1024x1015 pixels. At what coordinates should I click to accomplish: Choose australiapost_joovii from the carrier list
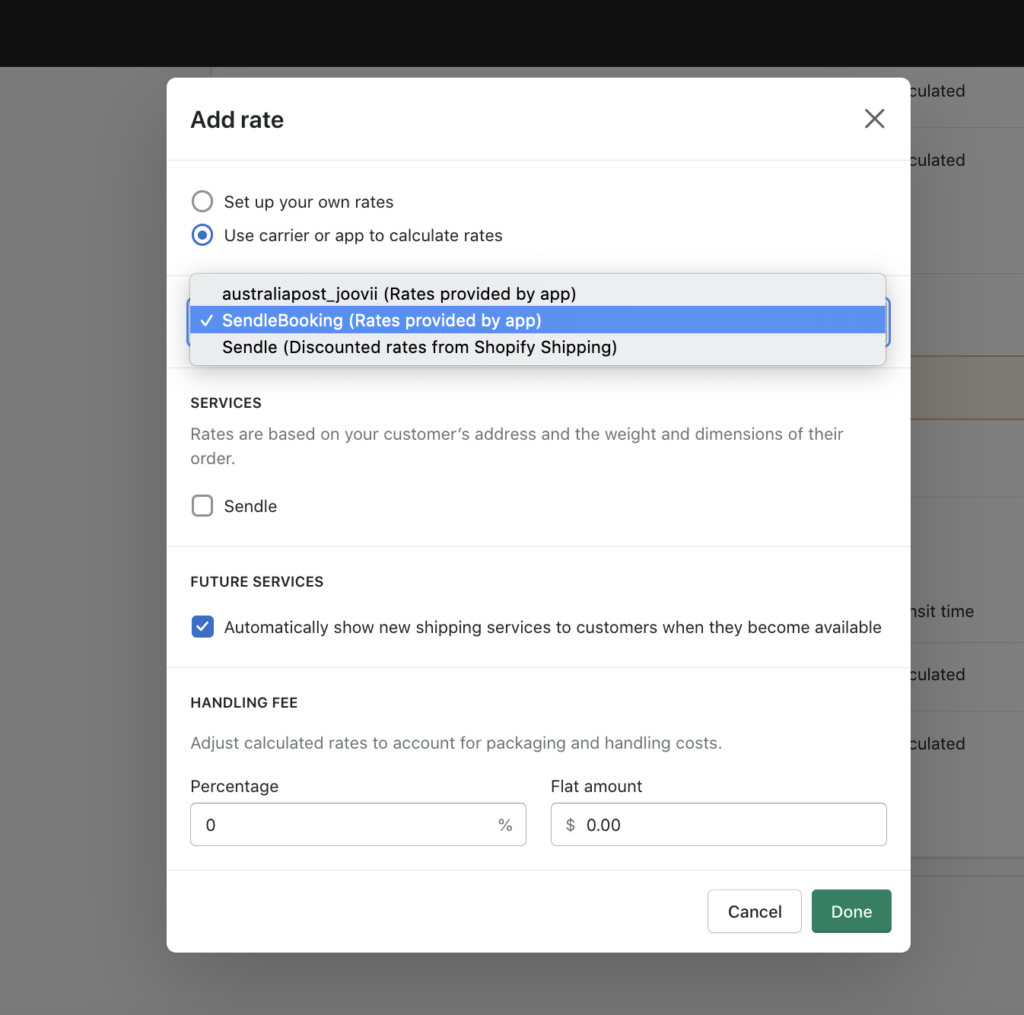399,294
